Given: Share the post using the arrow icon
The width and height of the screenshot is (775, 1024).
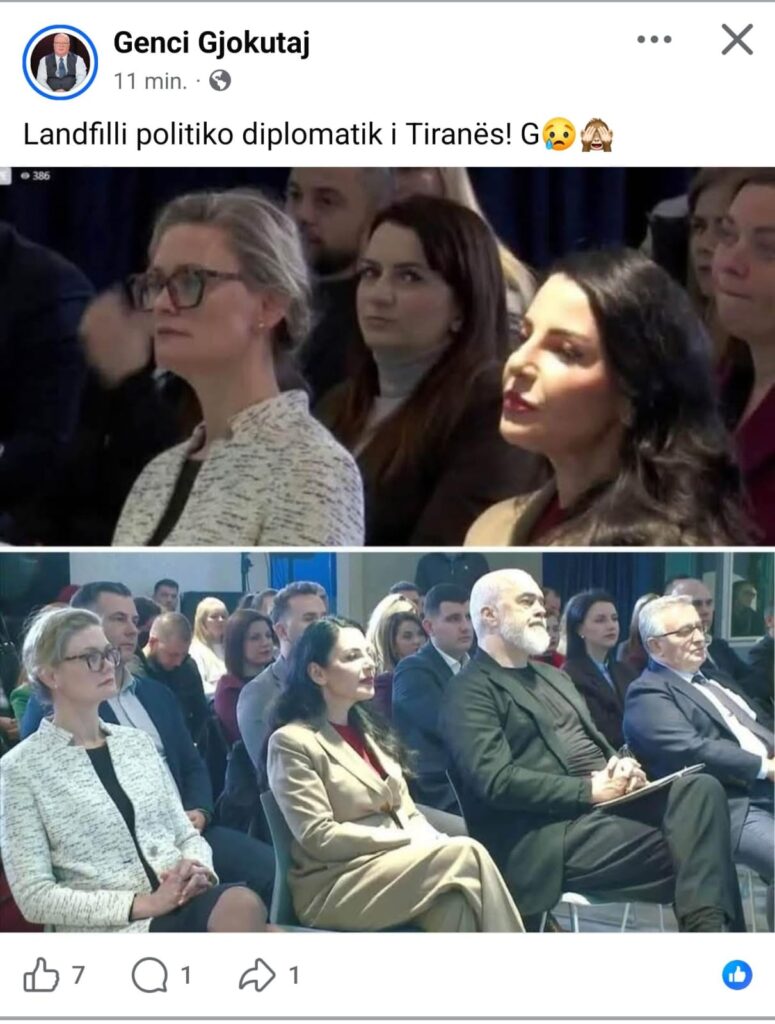Looking at the screenshot, I should [x=257, y=976].
